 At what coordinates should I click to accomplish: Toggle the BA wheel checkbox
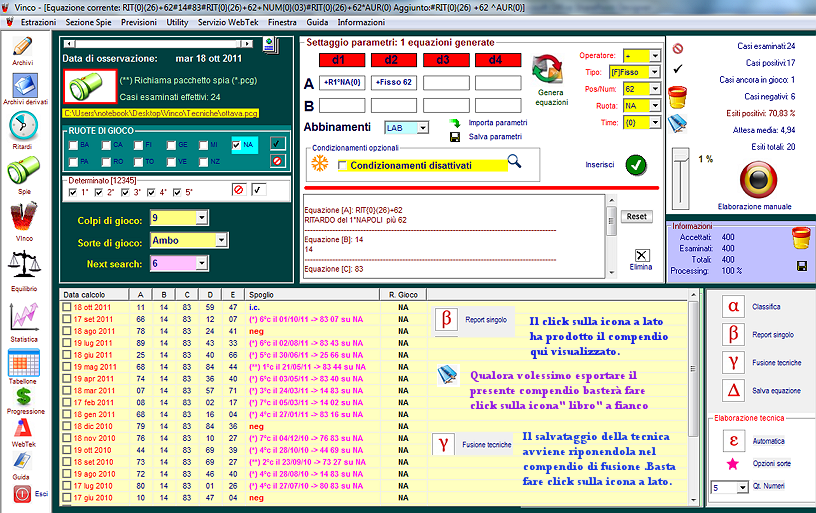[73, 145]
